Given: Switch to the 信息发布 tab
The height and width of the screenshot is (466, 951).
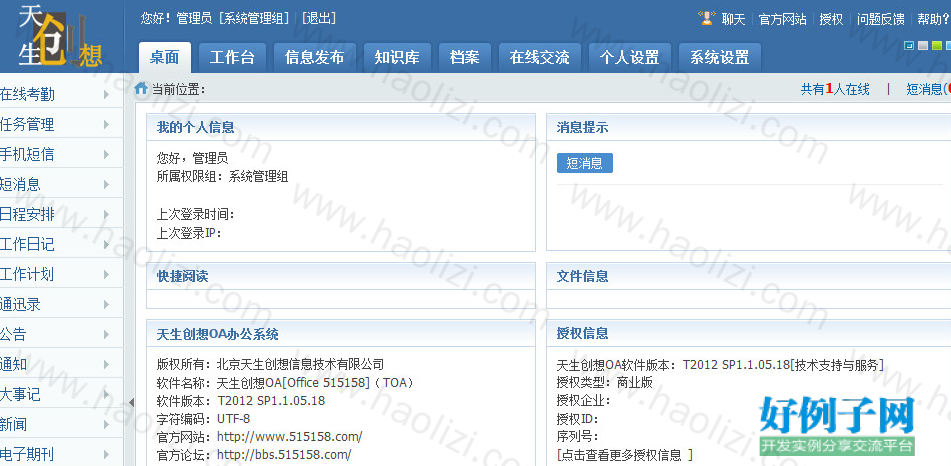Looking at the screenshot, I should [x=315, y=58].
